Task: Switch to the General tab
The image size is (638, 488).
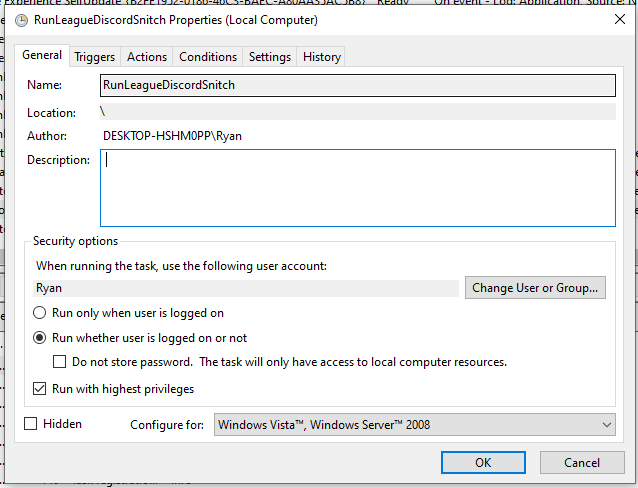Action: click(x=42, y=55)
